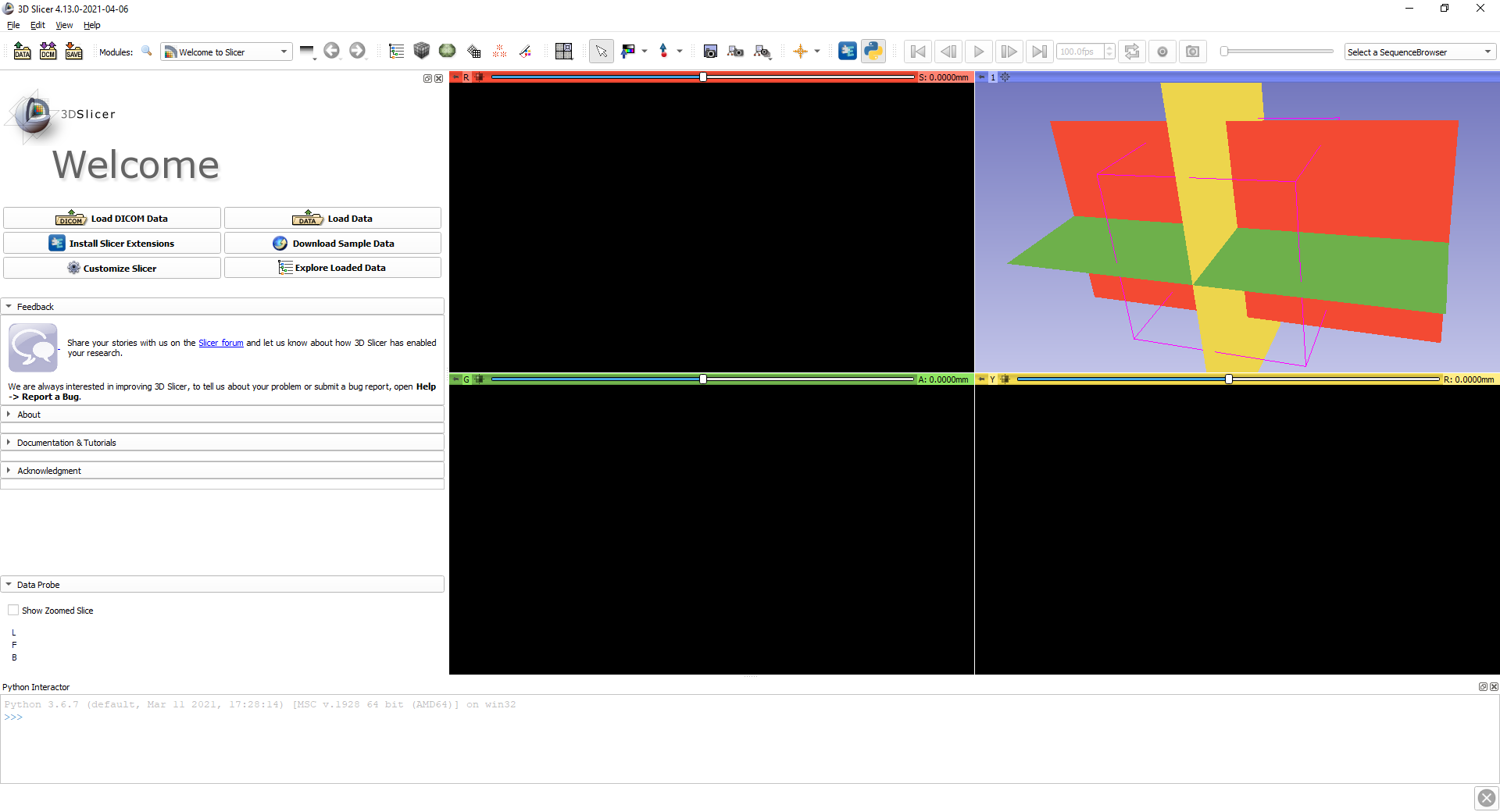Select the mouse pointer interaction mode
1500x812 pixels.
[x=602, y=52]
